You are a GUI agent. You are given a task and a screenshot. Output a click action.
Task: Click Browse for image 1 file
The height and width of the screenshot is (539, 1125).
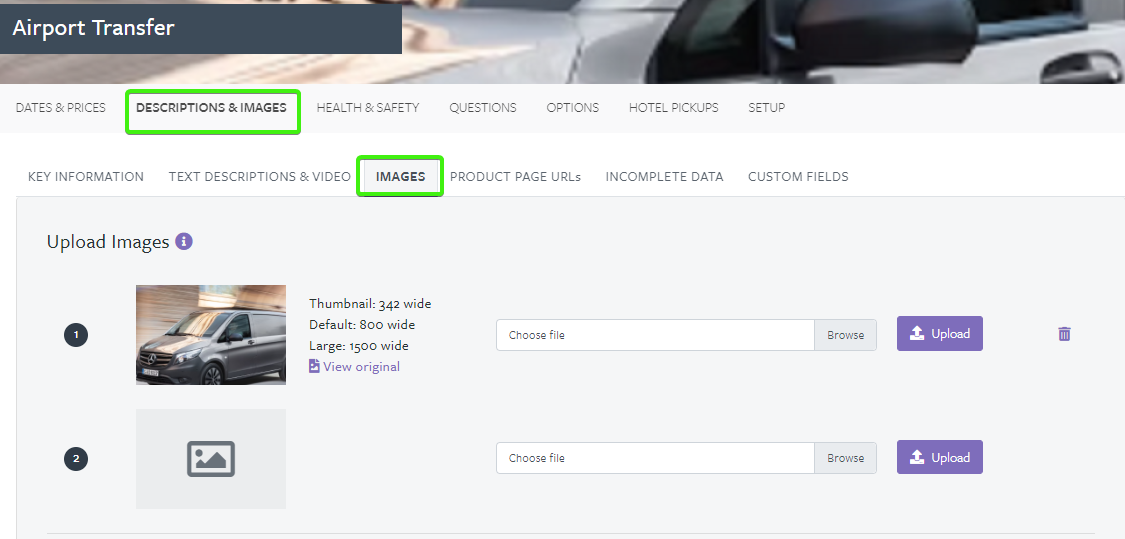[845, 335]
